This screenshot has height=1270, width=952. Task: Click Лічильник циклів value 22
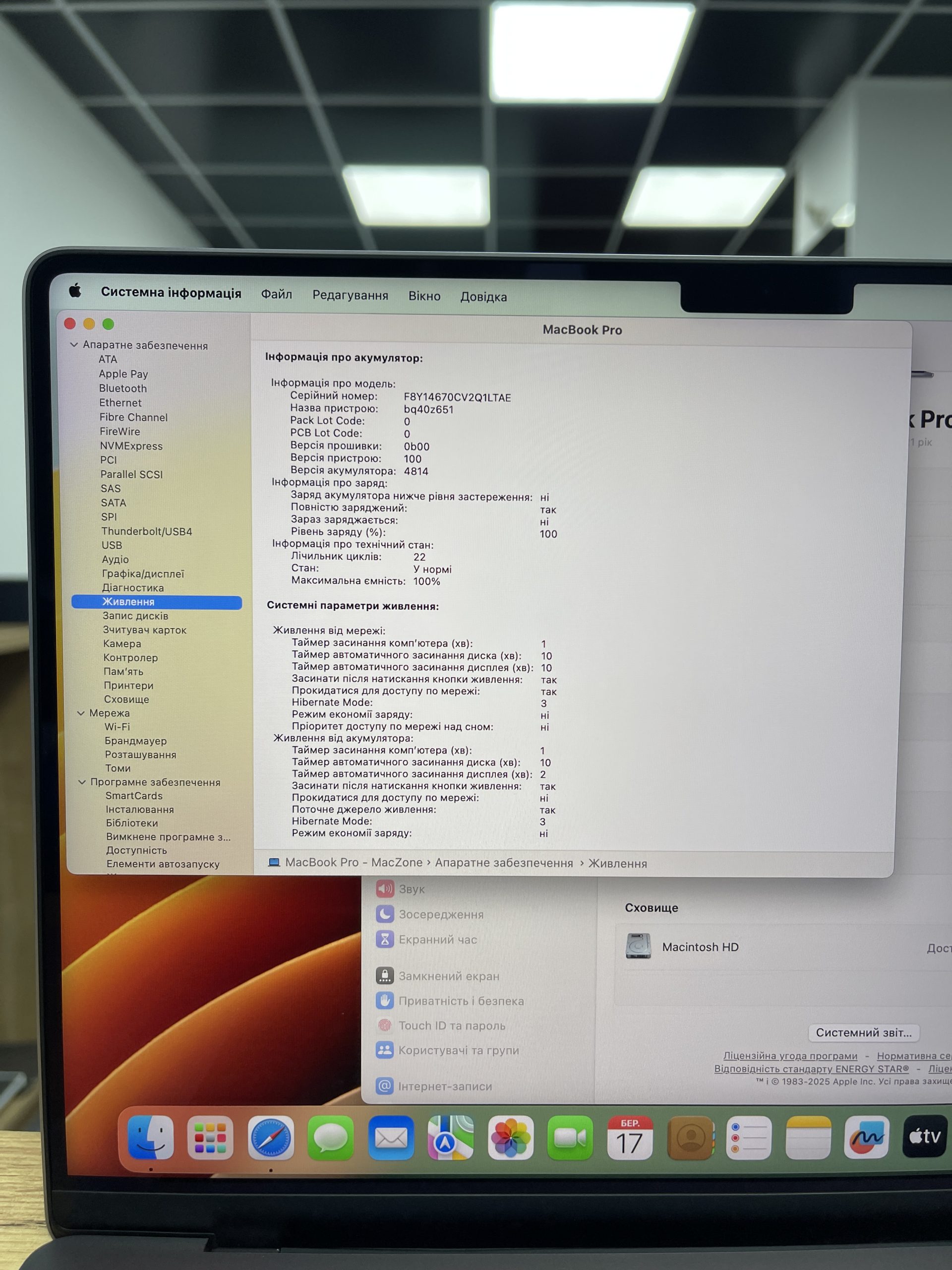[x=419, y=557]
